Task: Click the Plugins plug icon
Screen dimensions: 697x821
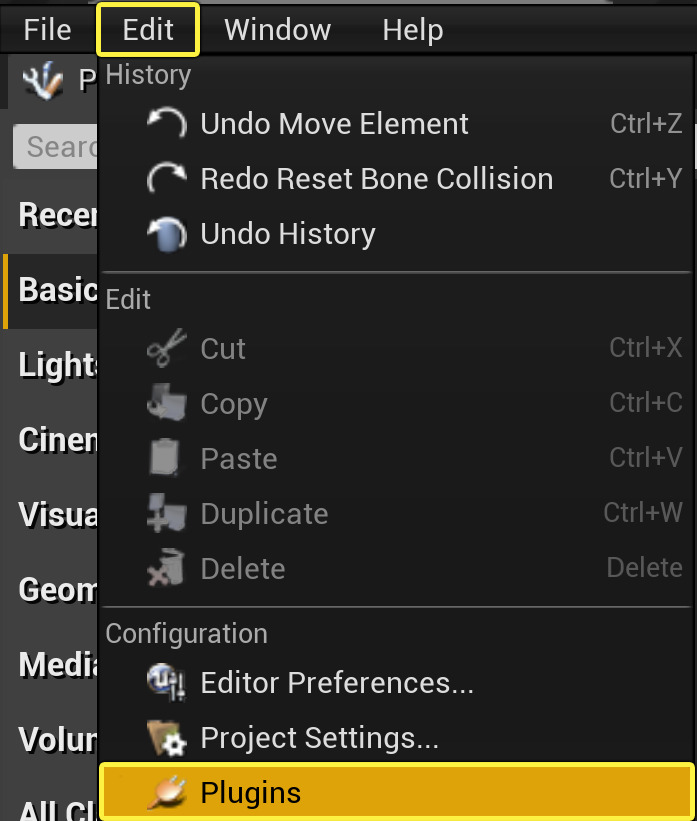Action: tap(166, 791)
